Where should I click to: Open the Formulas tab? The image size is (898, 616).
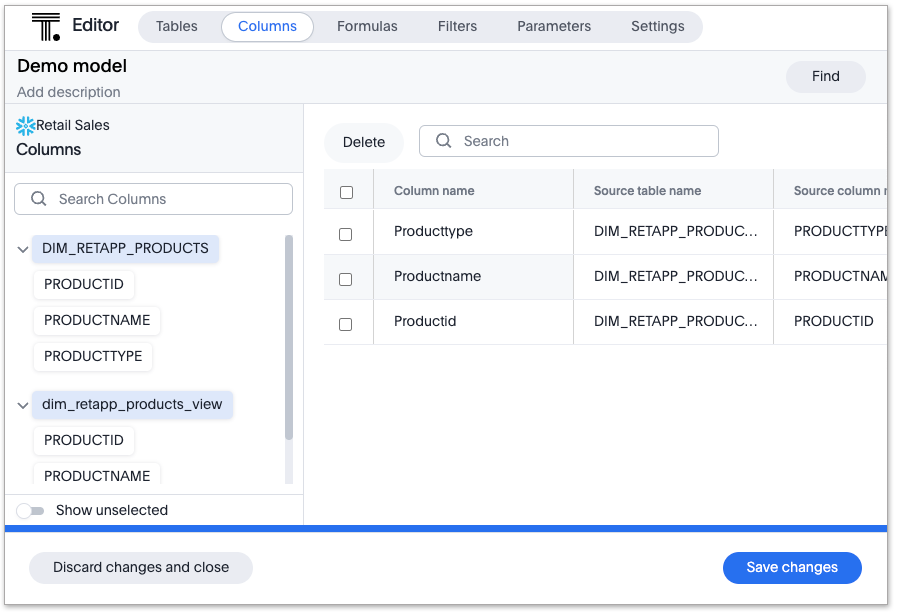click(x=367, y=27)
